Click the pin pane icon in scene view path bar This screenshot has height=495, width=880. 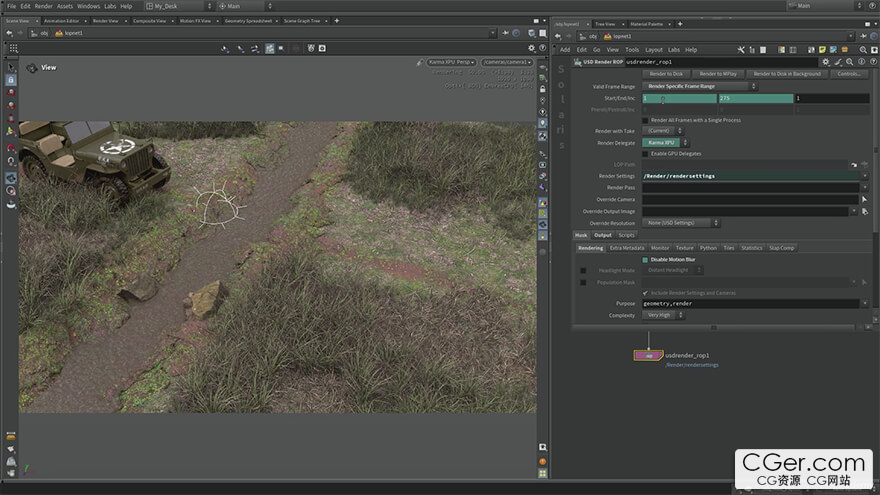506,33
